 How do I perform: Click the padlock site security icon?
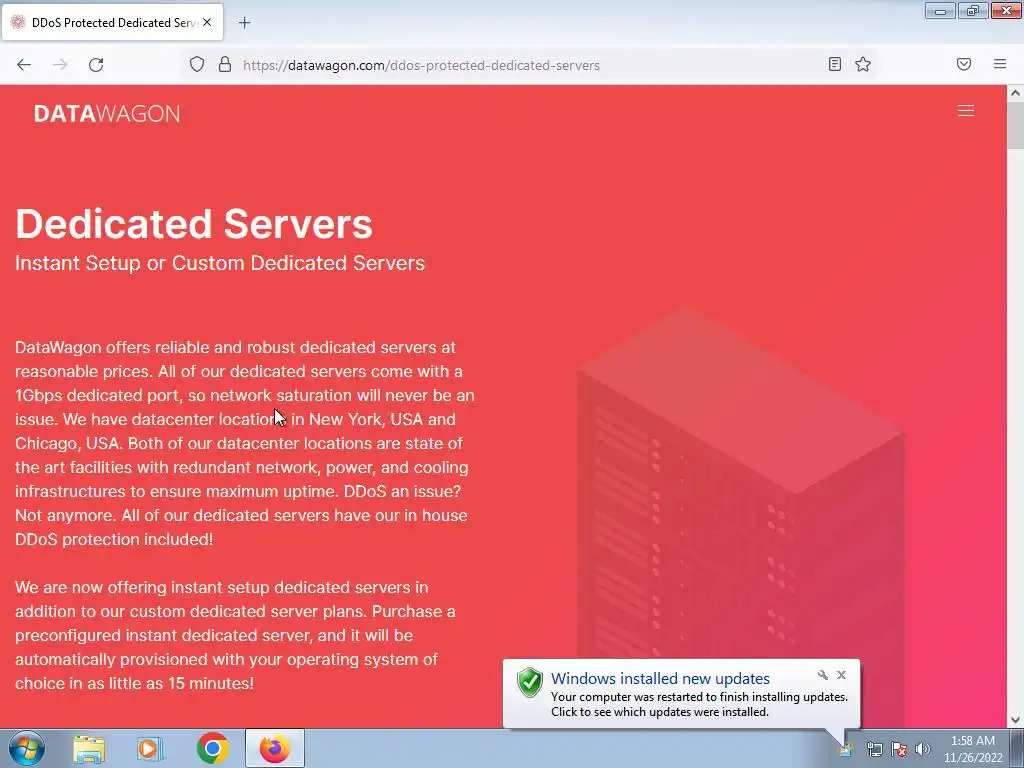pos(225,64)
